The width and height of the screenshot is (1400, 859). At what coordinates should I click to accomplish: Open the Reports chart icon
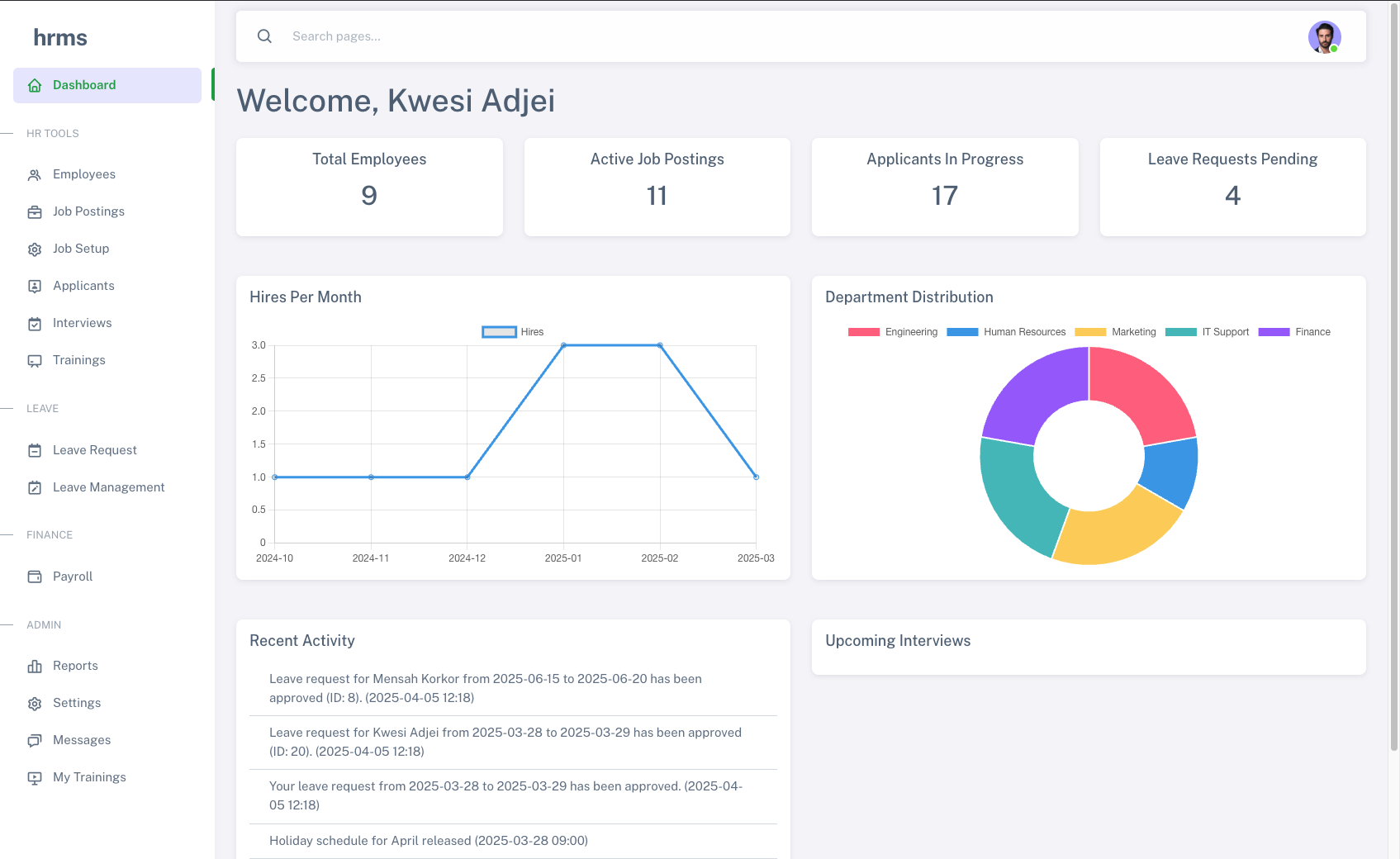point(35,667)
